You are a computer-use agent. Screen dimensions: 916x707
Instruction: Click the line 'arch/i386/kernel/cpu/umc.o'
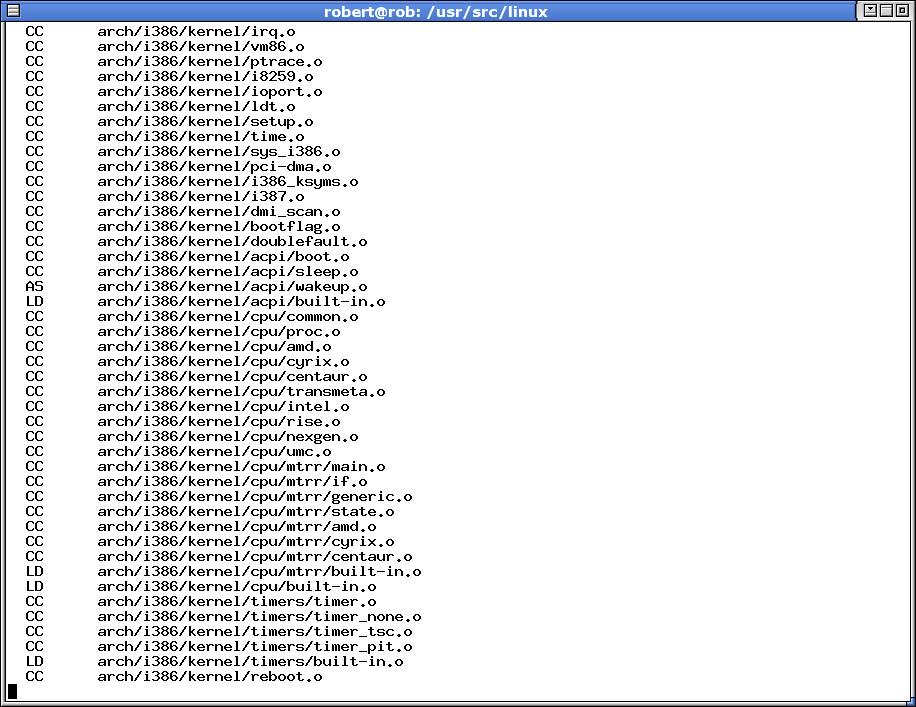click(214, 452)
